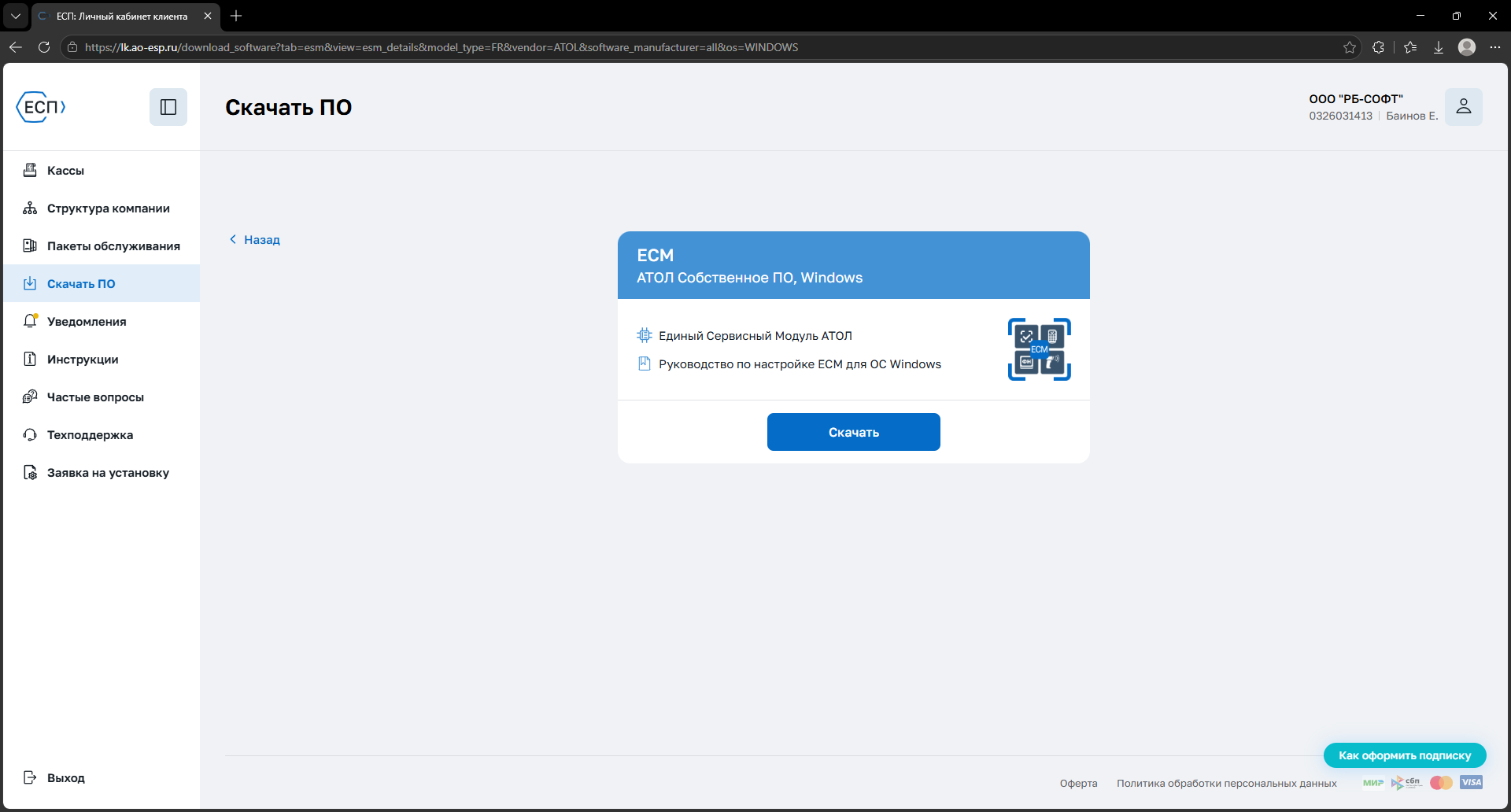Click the Mastercard logo

point(1442,782)
